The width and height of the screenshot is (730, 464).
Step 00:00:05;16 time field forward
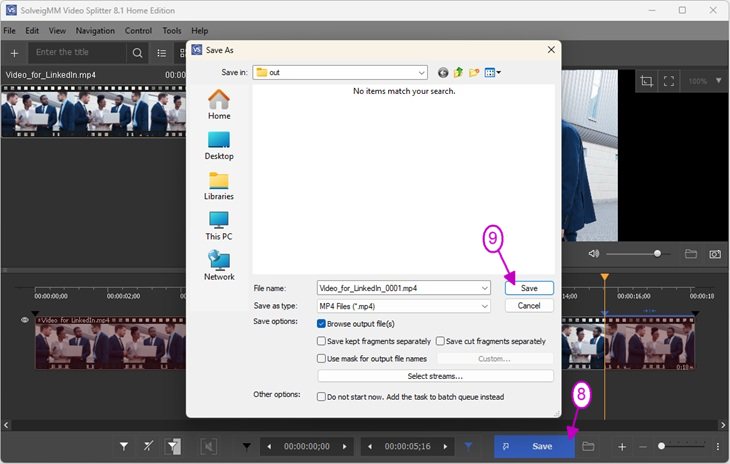click(445, 447)
